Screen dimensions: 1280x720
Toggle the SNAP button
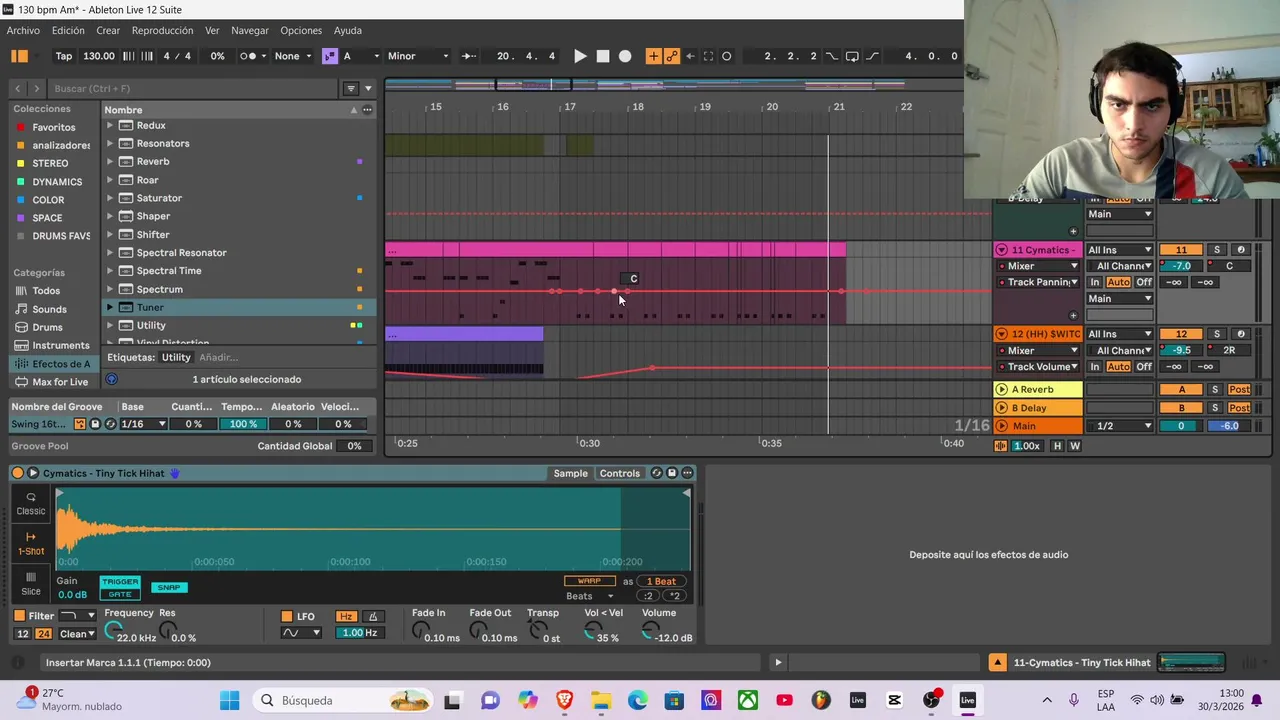pos(169,587)
